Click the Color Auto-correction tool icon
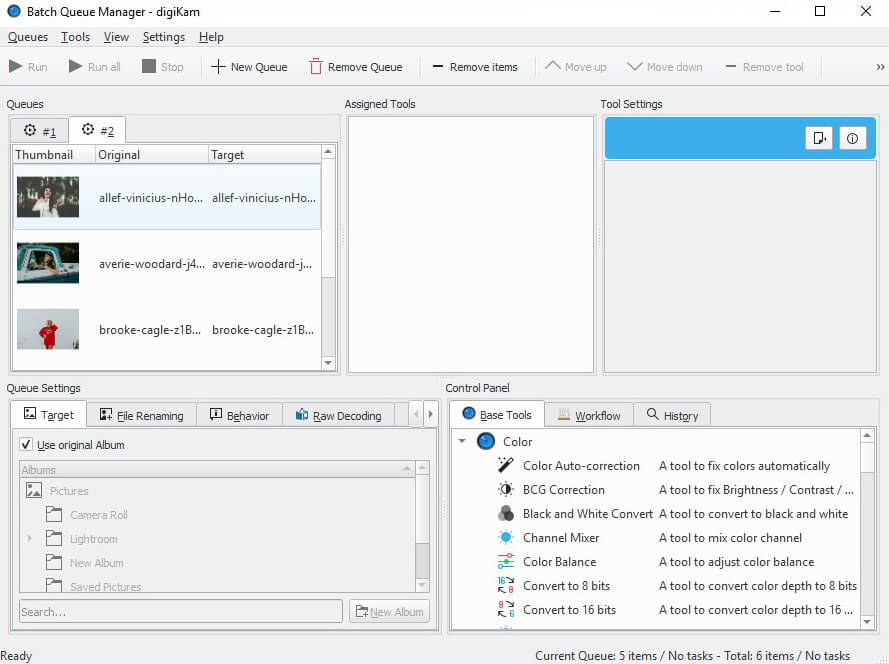The height and width of the screenshot is (664, 889). point(506,466)
